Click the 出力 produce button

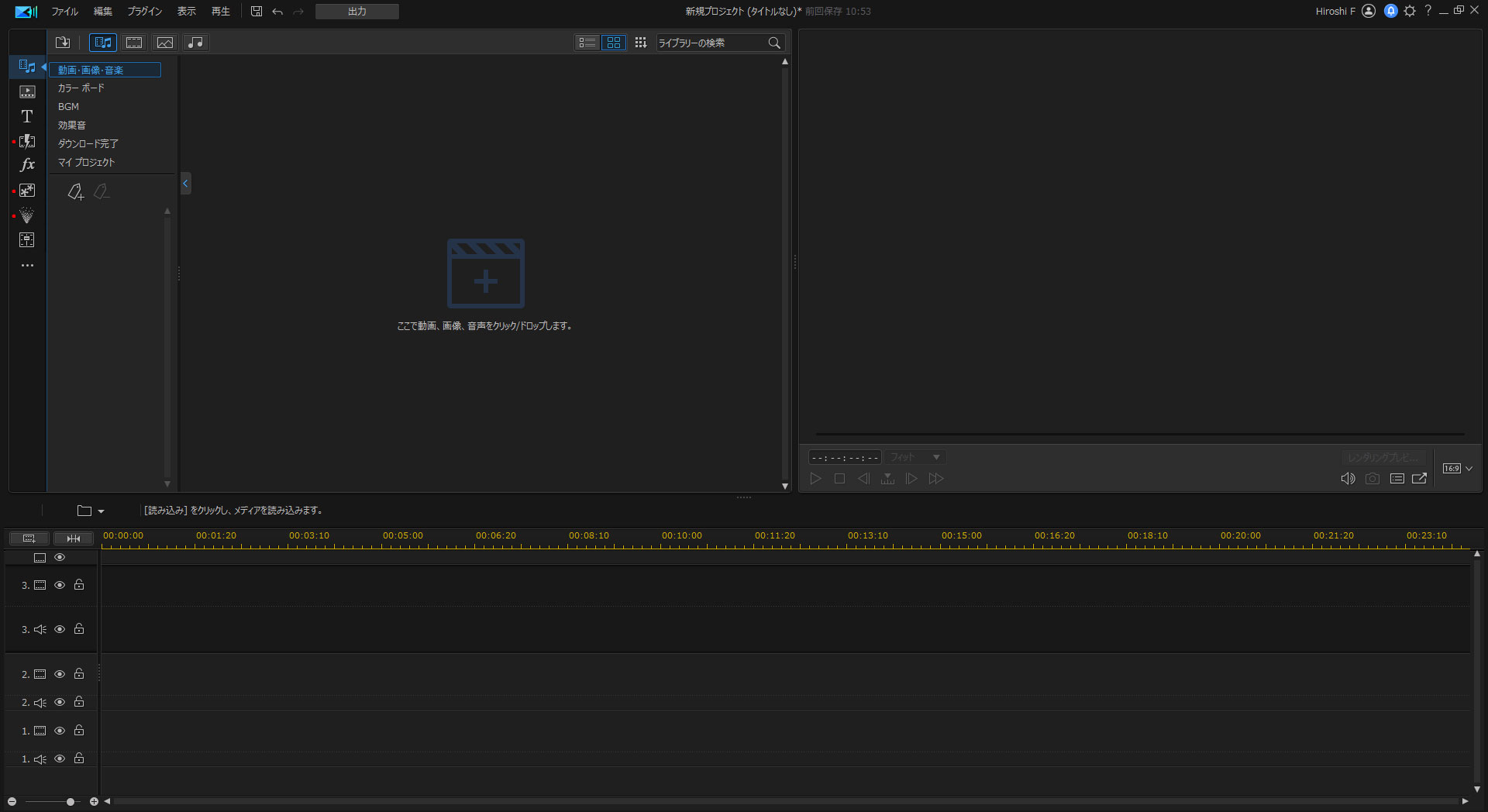point(357,12)
